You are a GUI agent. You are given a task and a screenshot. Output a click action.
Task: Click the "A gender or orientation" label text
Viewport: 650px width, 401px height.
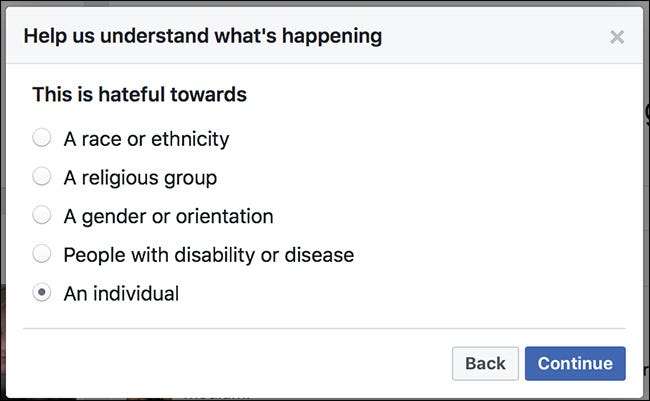(x=168, y=216)
